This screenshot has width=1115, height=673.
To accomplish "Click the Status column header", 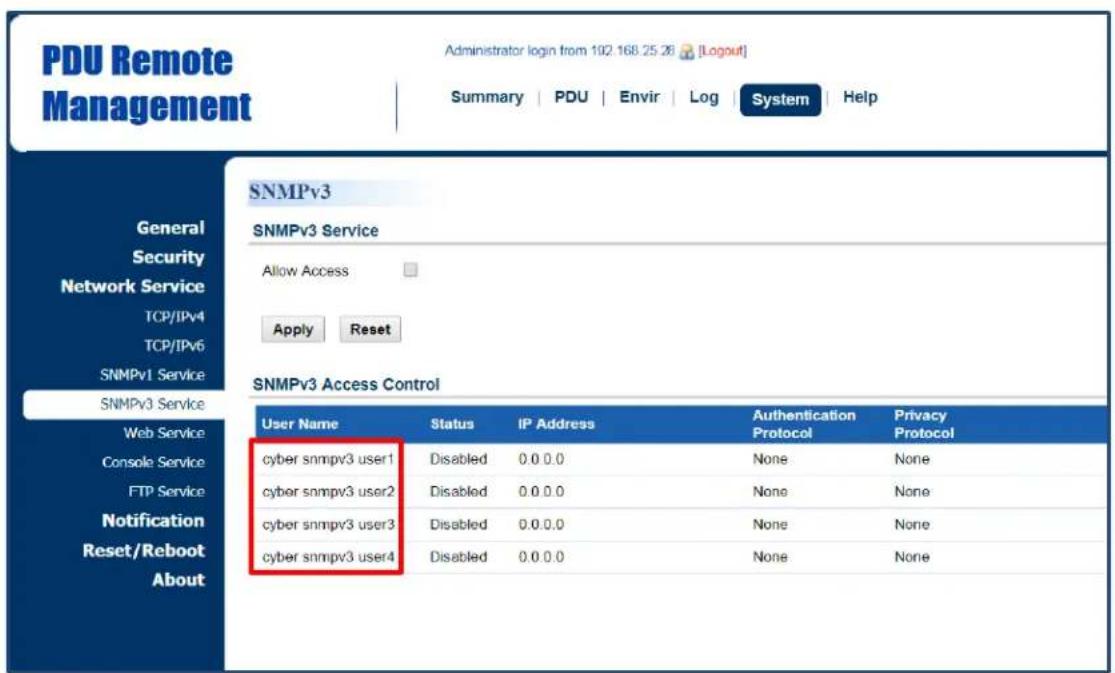I will [x=452, y=424].
